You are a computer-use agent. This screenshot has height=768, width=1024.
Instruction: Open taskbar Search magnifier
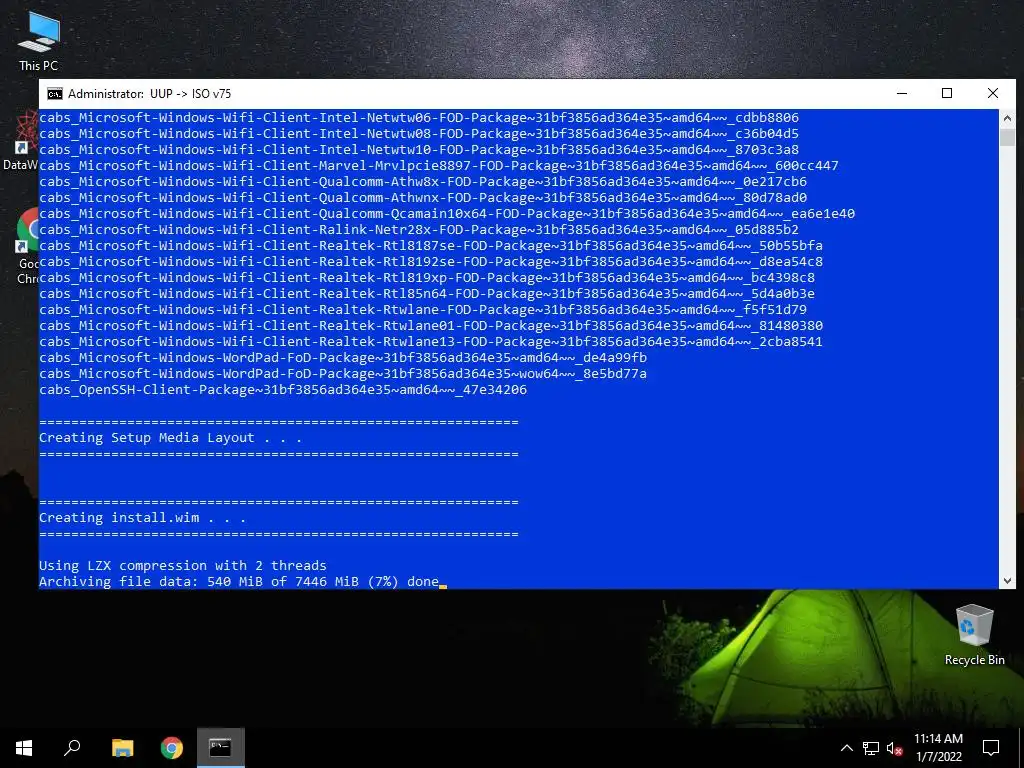click(72, 748)
